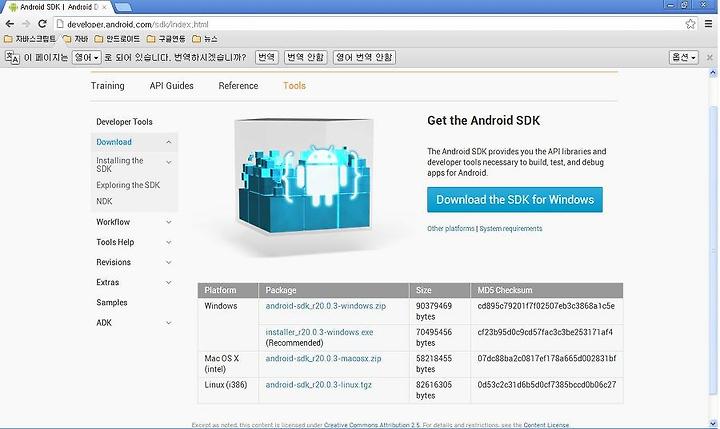Viewport: 720px width, 429px height.
Task: Open the Content License link
Action: tap(546, 425)
